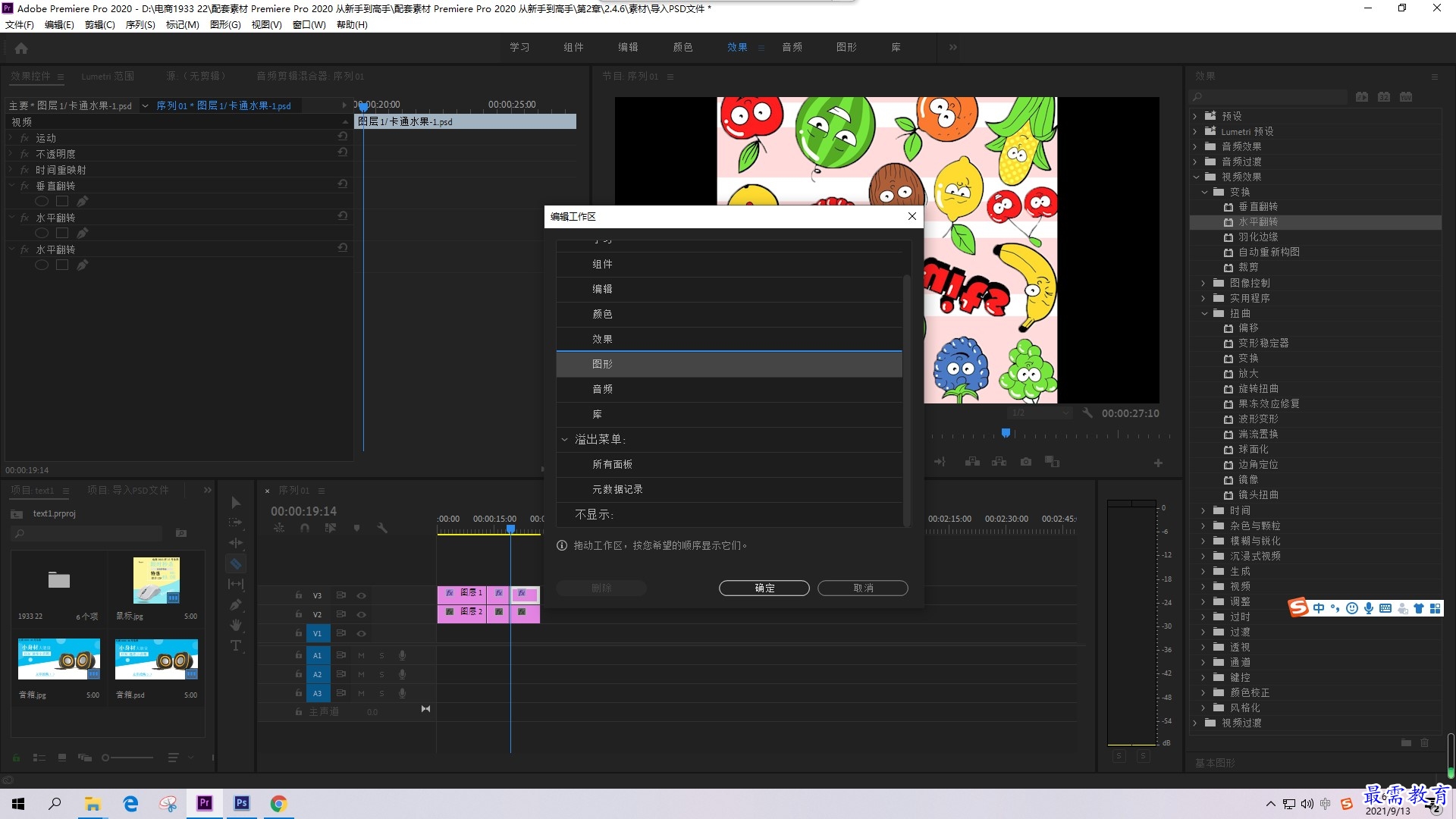Switch project panel to list view
This screenshot has height=819, width=1456.
39,757
